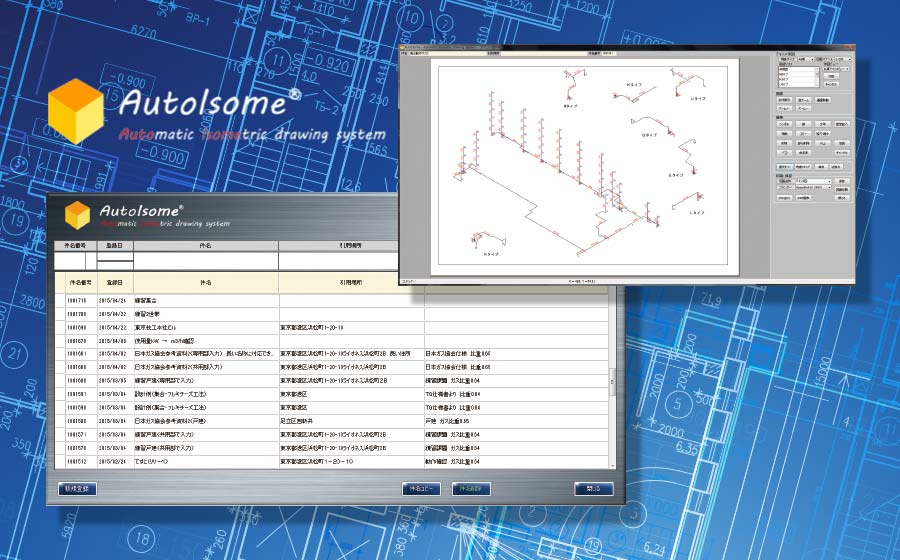Select the 練習2世帯 row
Screen dimensions: 900x560
coord(332,314)
